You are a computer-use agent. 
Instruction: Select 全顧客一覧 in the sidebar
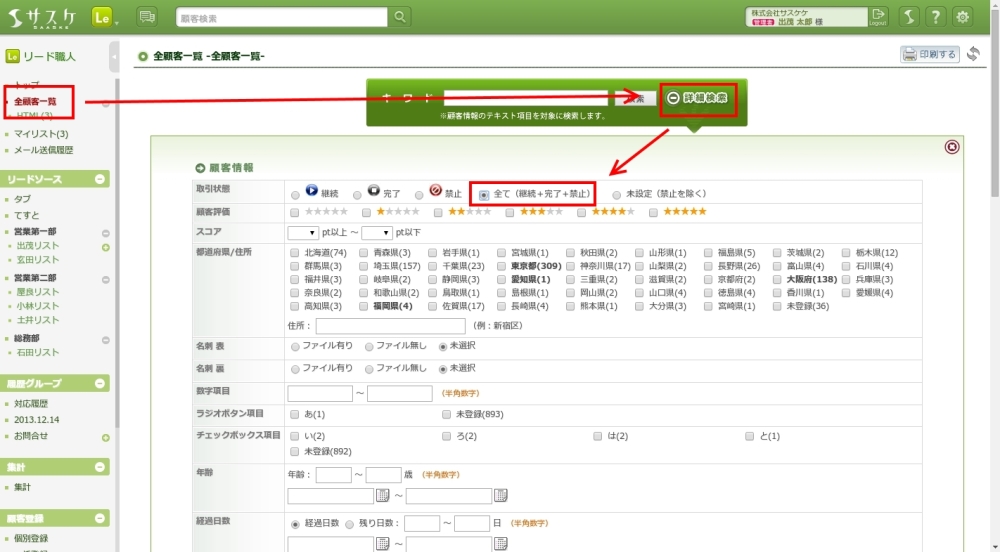(35, 102)
